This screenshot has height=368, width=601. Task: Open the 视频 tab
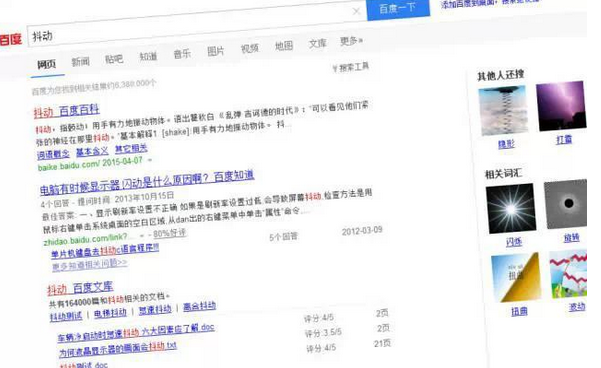(250, 48)
